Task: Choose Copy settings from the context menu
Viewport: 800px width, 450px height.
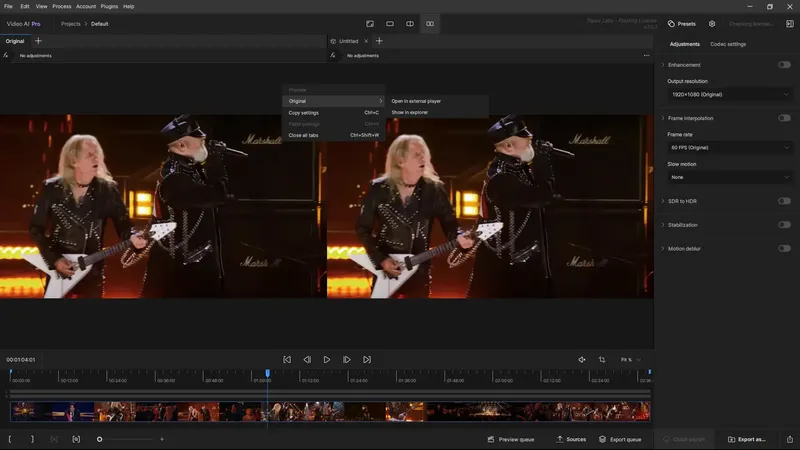Action: tap(304, 113)
